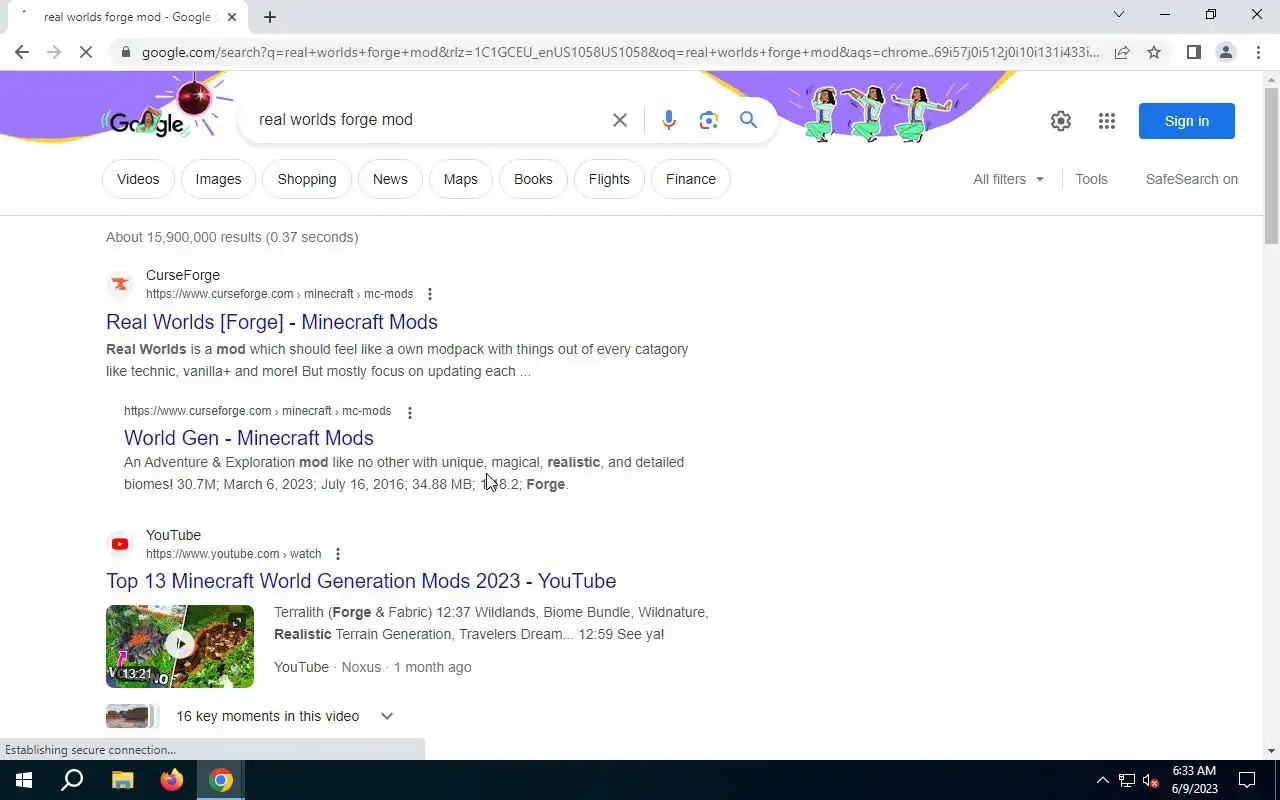Screen dimensions: 1280x800
Task: Click inside the Google search field
Action: (427, 120)
